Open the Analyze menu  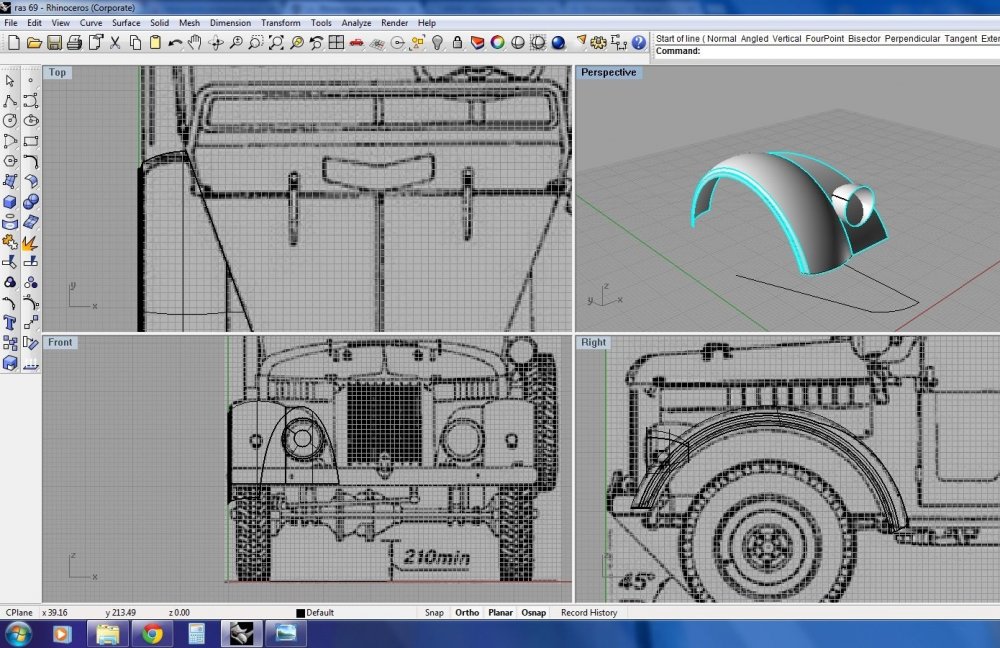click(356, 22)
